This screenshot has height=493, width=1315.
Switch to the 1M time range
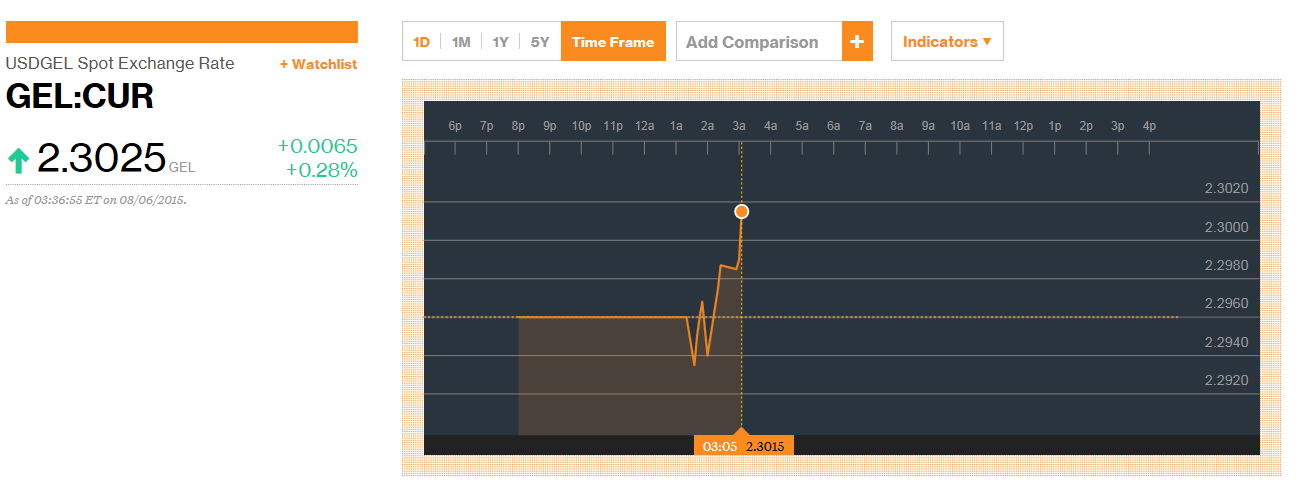(461, 42)
